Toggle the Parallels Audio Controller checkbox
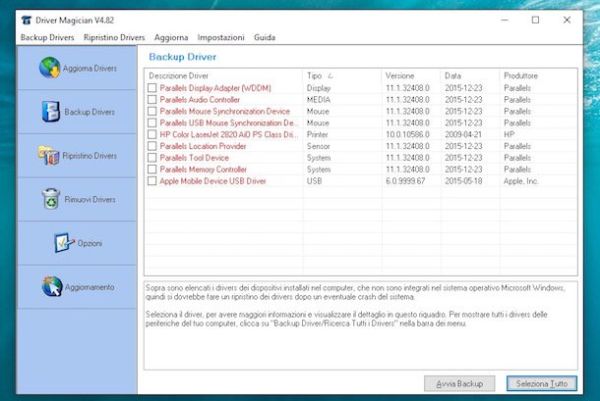The image size is (600, 401). coord(153,100)
